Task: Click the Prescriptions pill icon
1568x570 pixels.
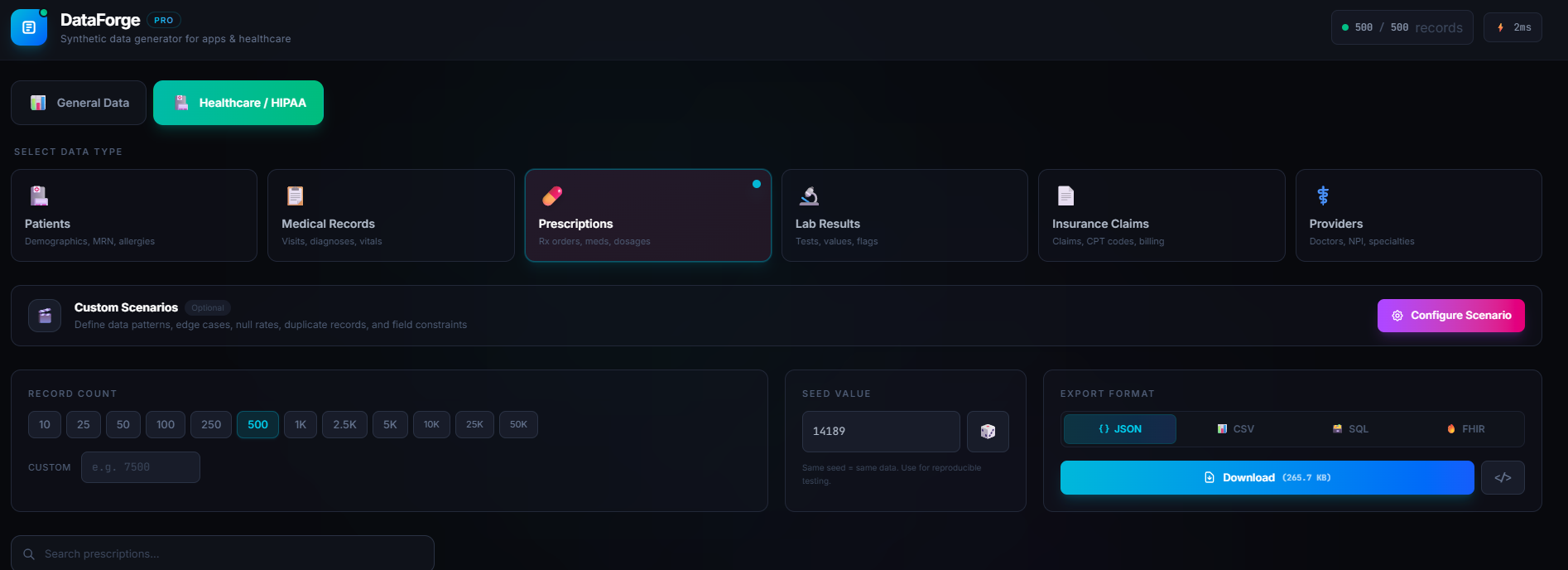Action: tap(552, 196)
